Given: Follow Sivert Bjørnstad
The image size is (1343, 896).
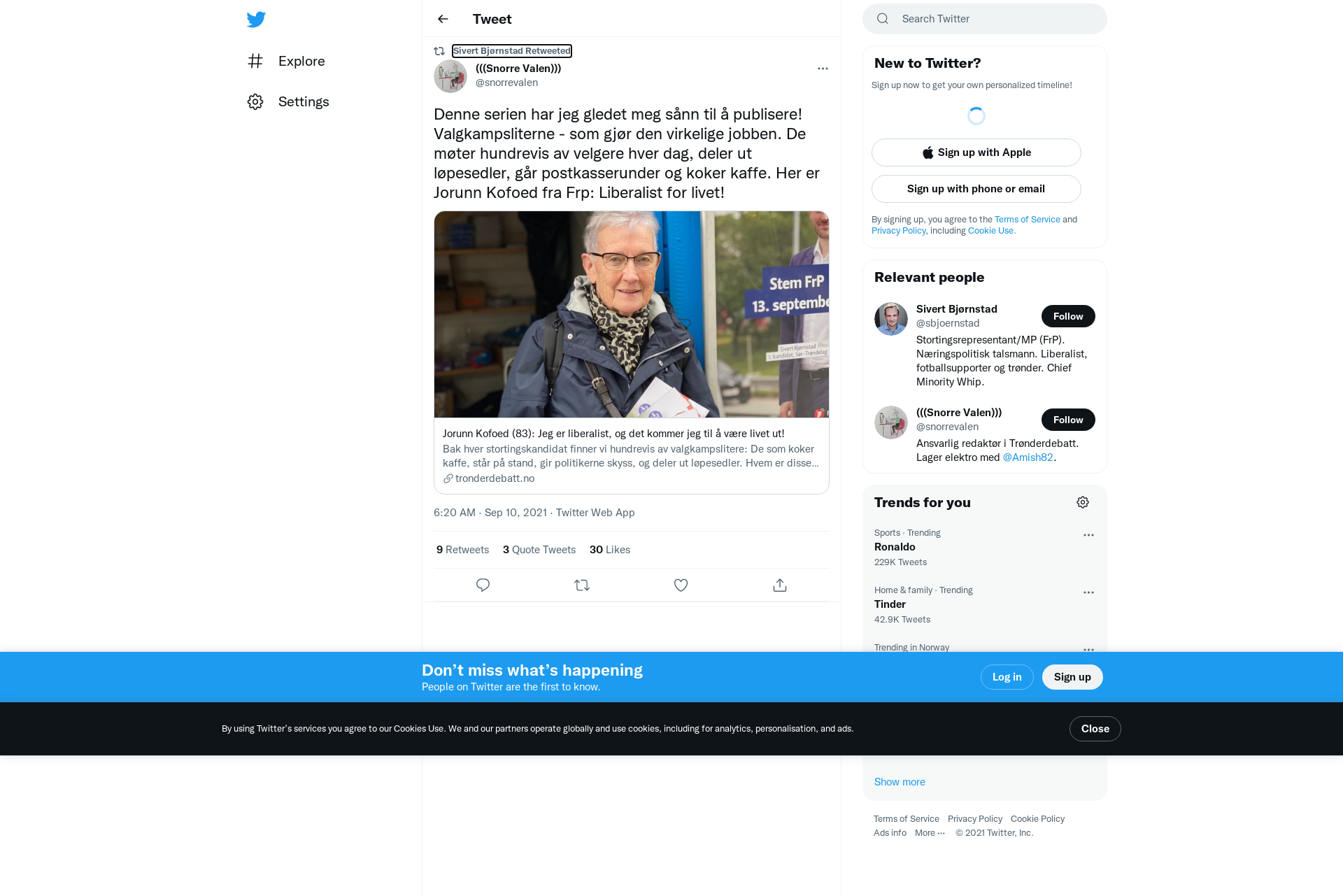Looking at the screenshot, I should pos(1068,316).
